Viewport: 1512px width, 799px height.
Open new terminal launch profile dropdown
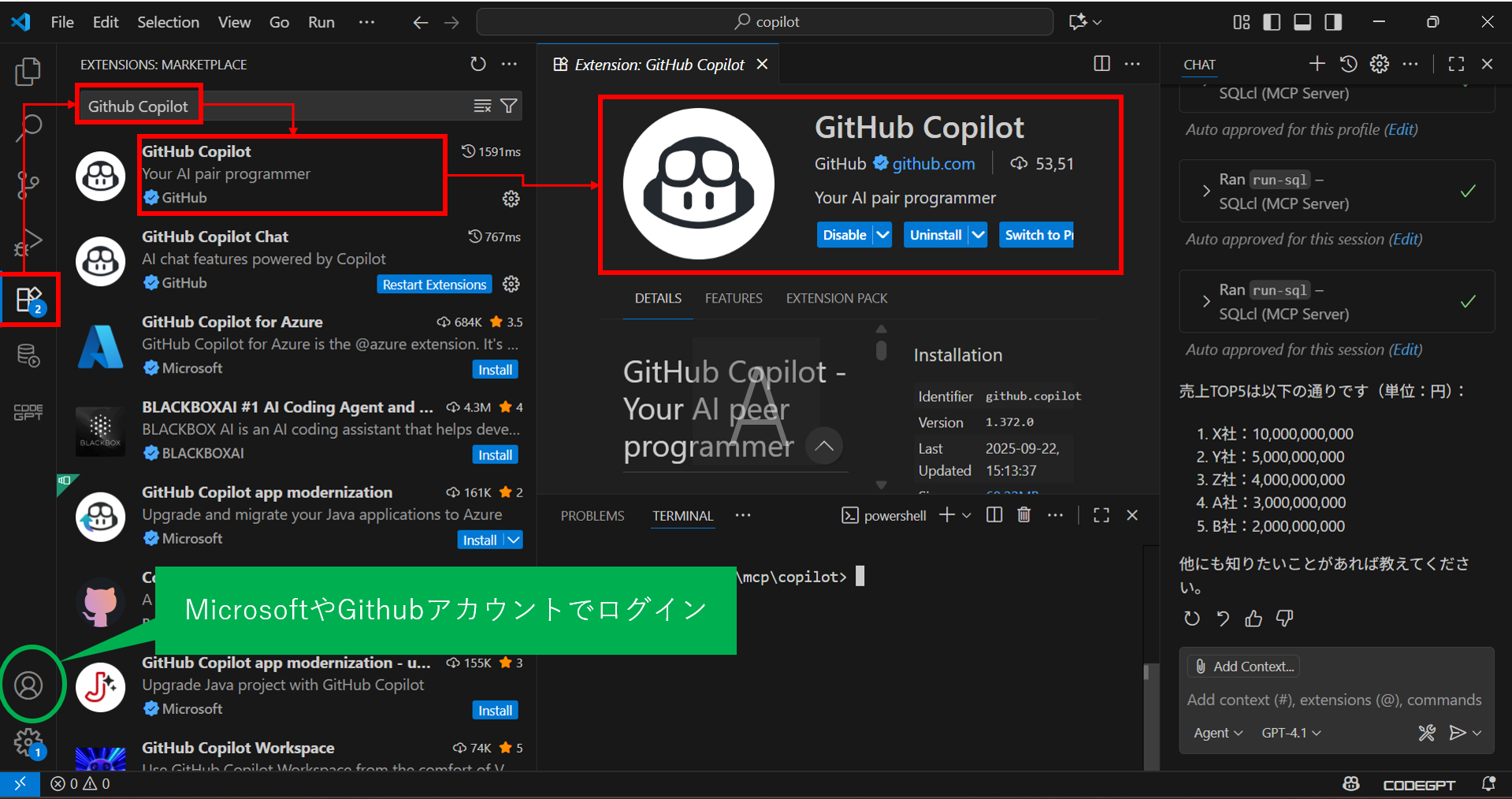pyautogui.click(x=967, y=515)
